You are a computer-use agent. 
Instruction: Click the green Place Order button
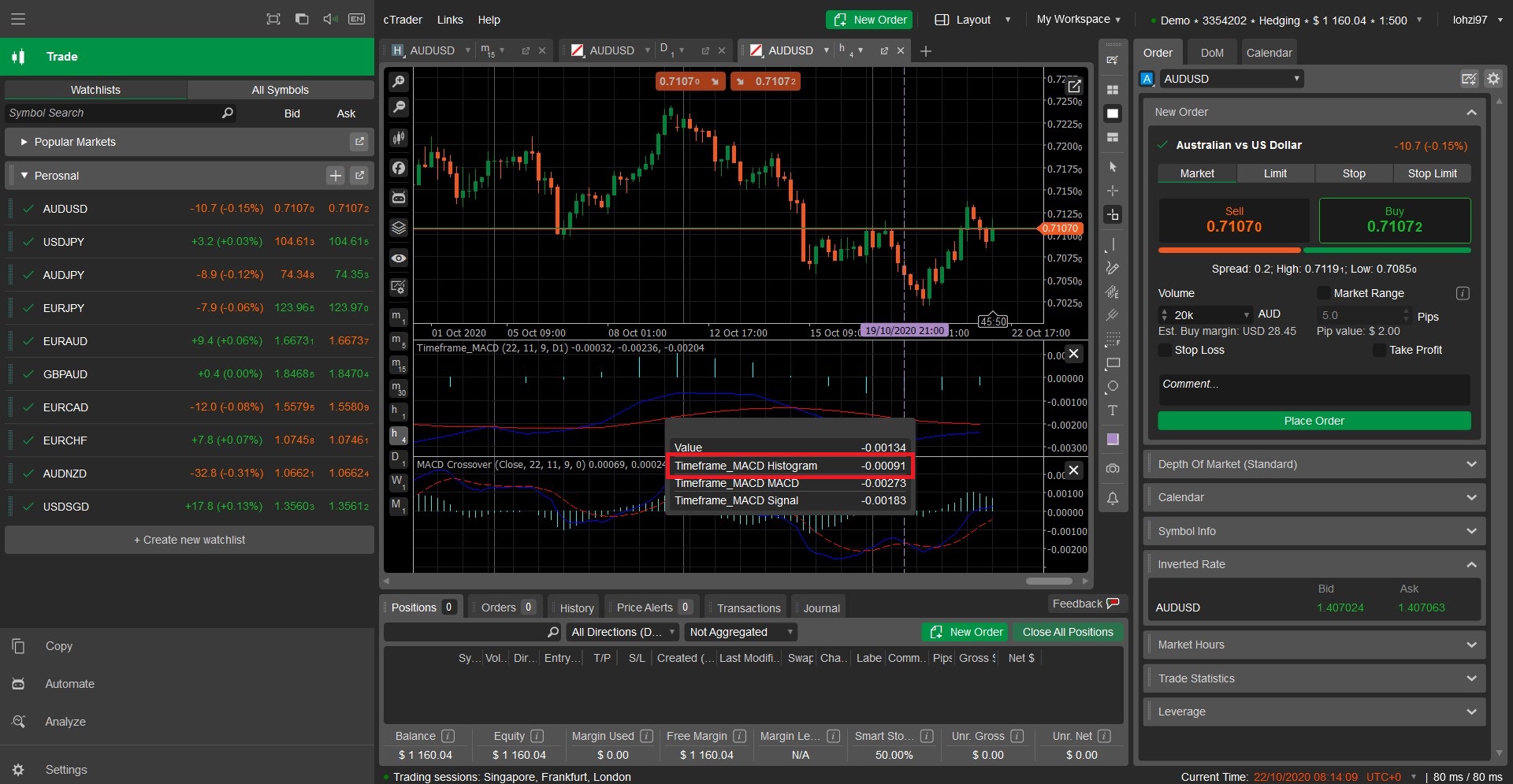pos(1314,421)
